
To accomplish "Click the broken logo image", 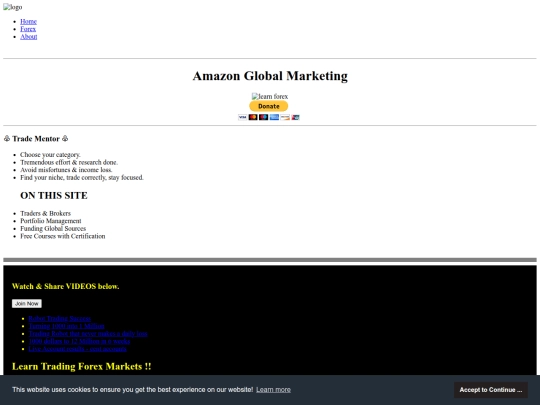I will (13, 7).
